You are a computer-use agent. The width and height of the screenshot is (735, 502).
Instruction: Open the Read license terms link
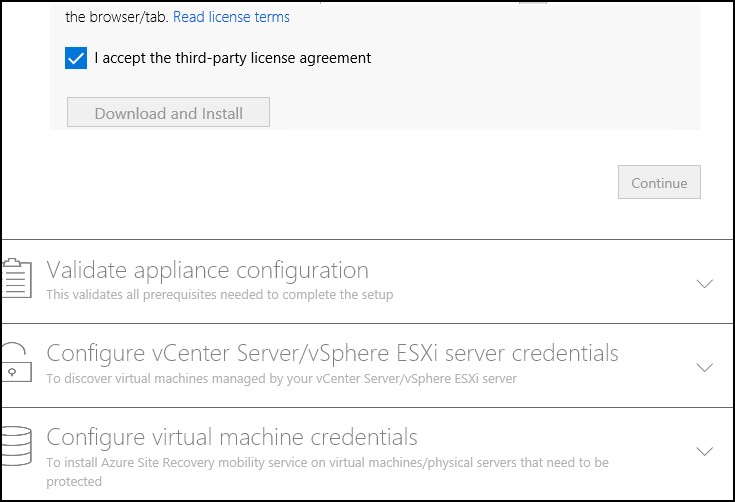tap(231, 17)
